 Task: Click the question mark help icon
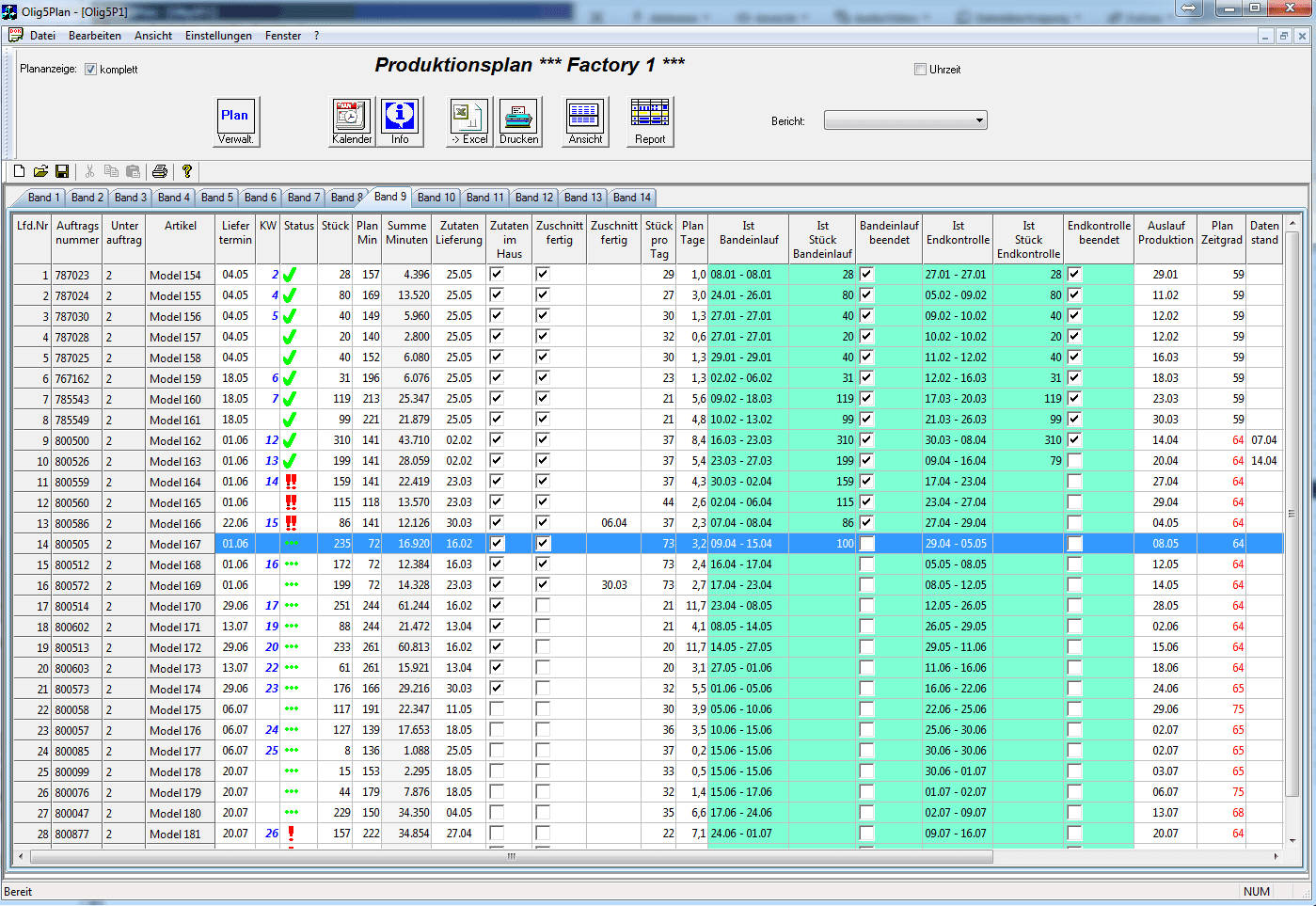pyautogui.click(x=187, y=171)
